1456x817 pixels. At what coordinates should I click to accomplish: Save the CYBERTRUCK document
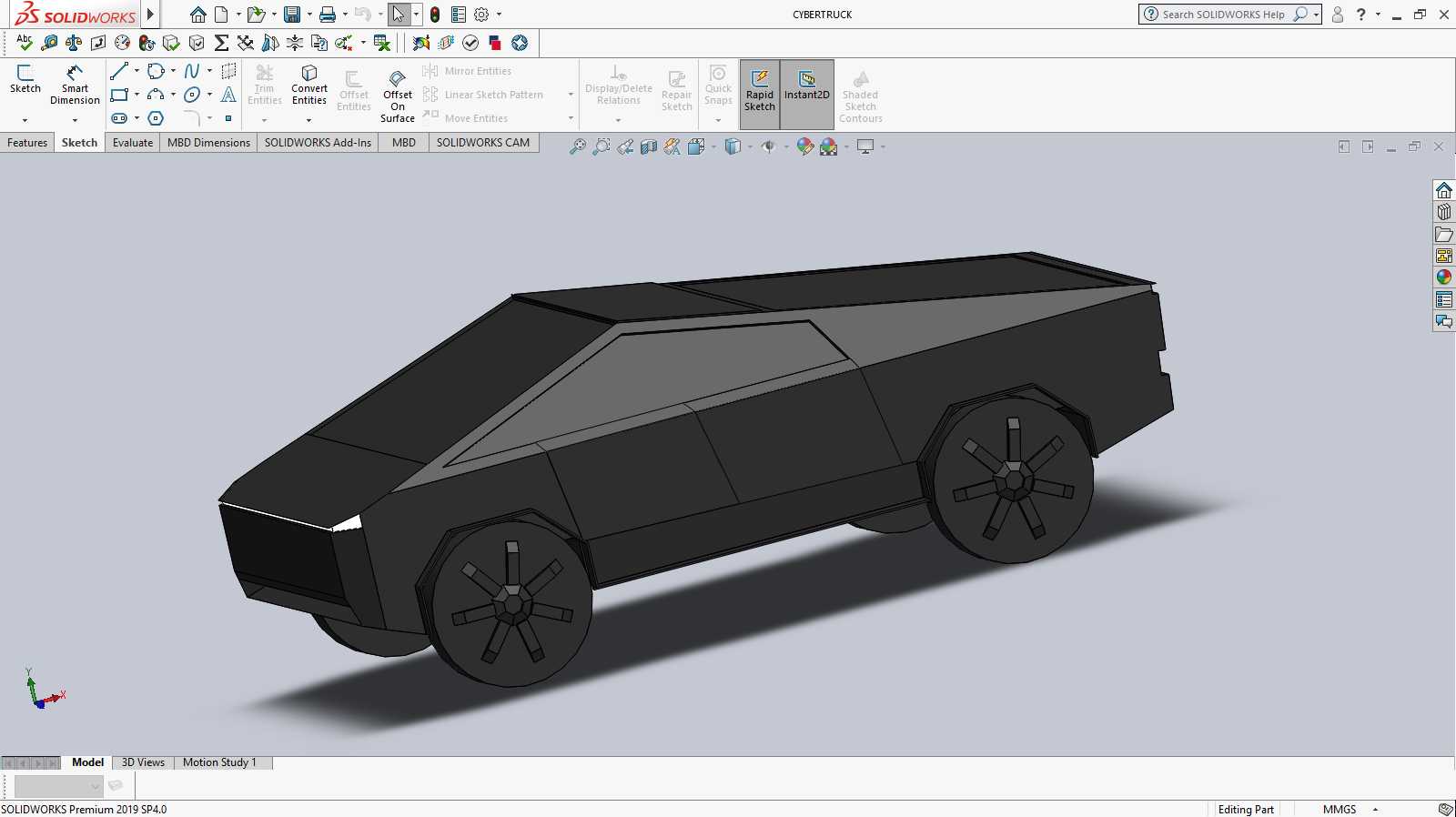(292, 15)
